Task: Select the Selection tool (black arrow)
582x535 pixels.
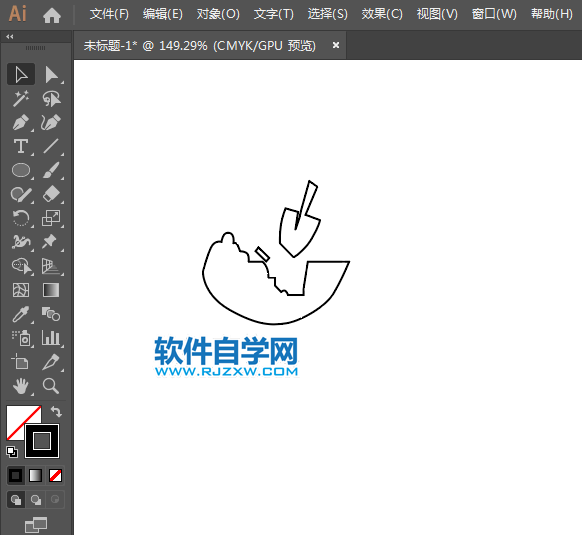Action: tap(21, 74)
